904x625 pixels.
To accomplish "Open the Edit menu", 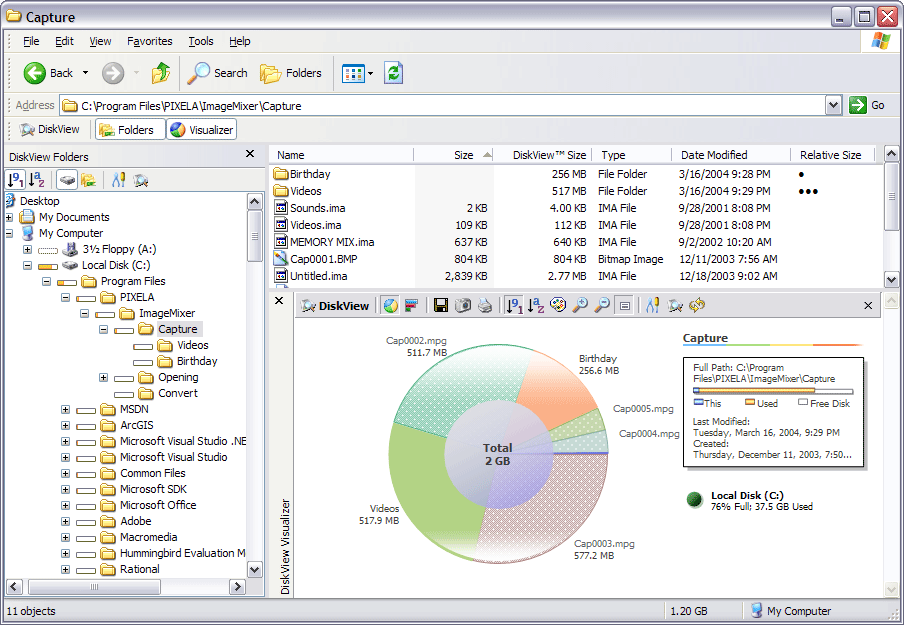I will click(x=64, y=41).
